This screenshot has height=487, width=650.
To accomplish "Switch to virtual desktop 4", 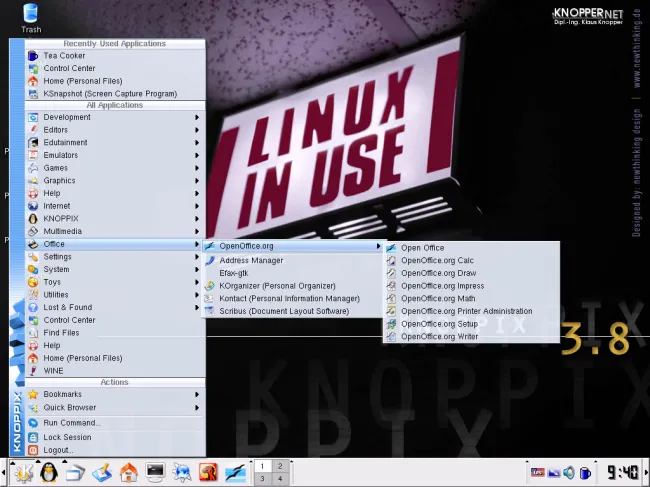I will [280, 479].
